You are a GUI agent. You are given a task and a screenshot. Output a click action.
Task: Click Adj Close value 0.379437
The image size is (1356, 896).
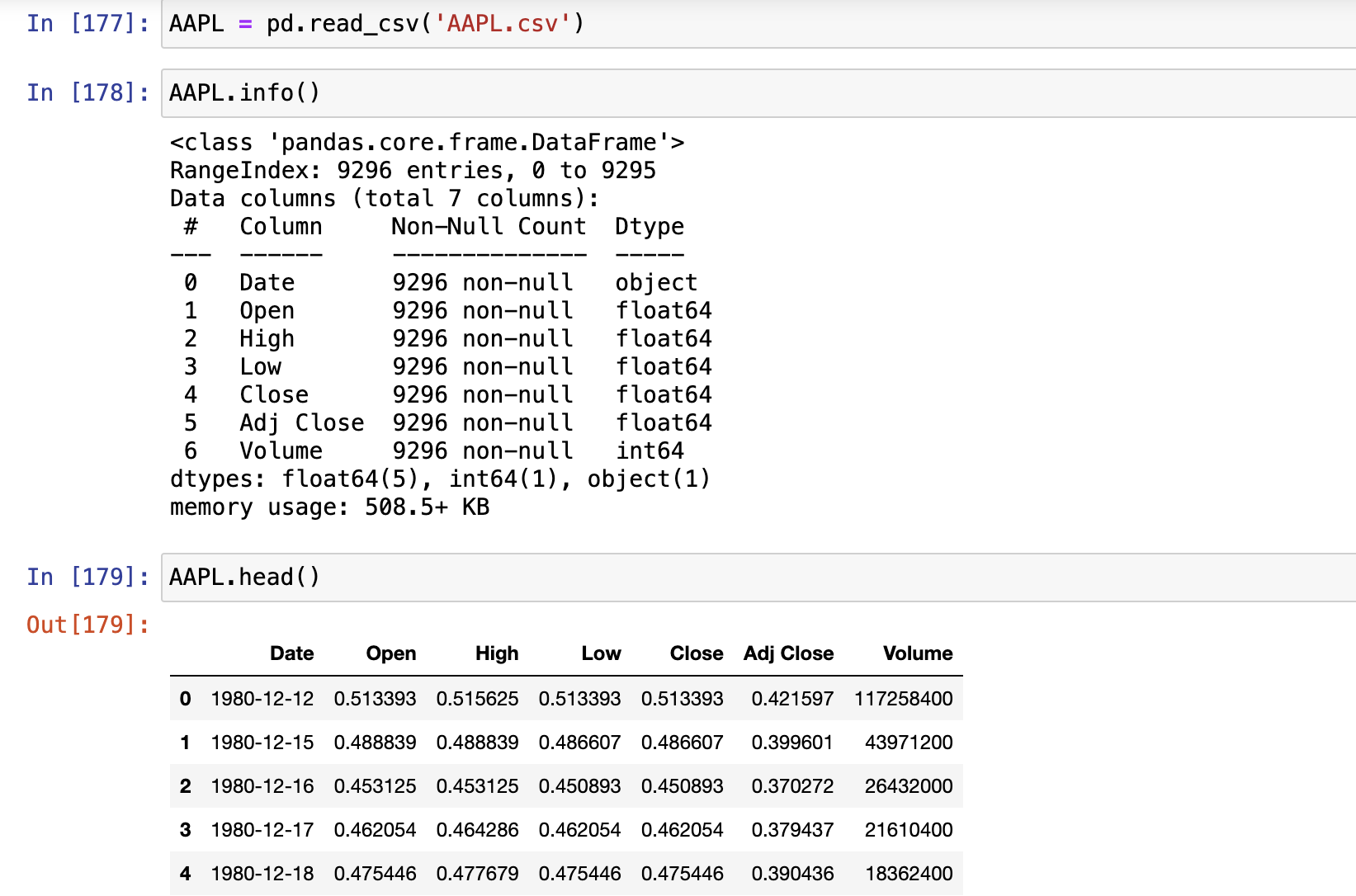pyautogui.click(x=792, y=830)
